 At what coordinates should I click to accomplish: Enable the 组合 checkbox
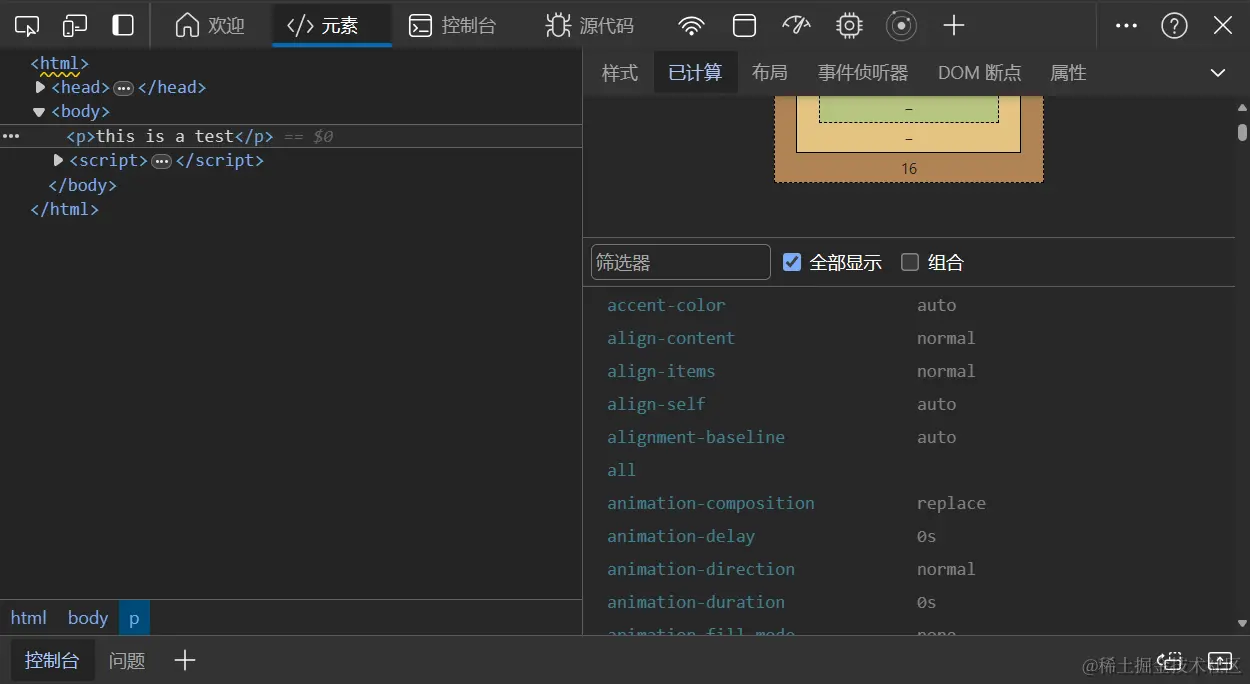pyautogui.click(x=910, y=262)
